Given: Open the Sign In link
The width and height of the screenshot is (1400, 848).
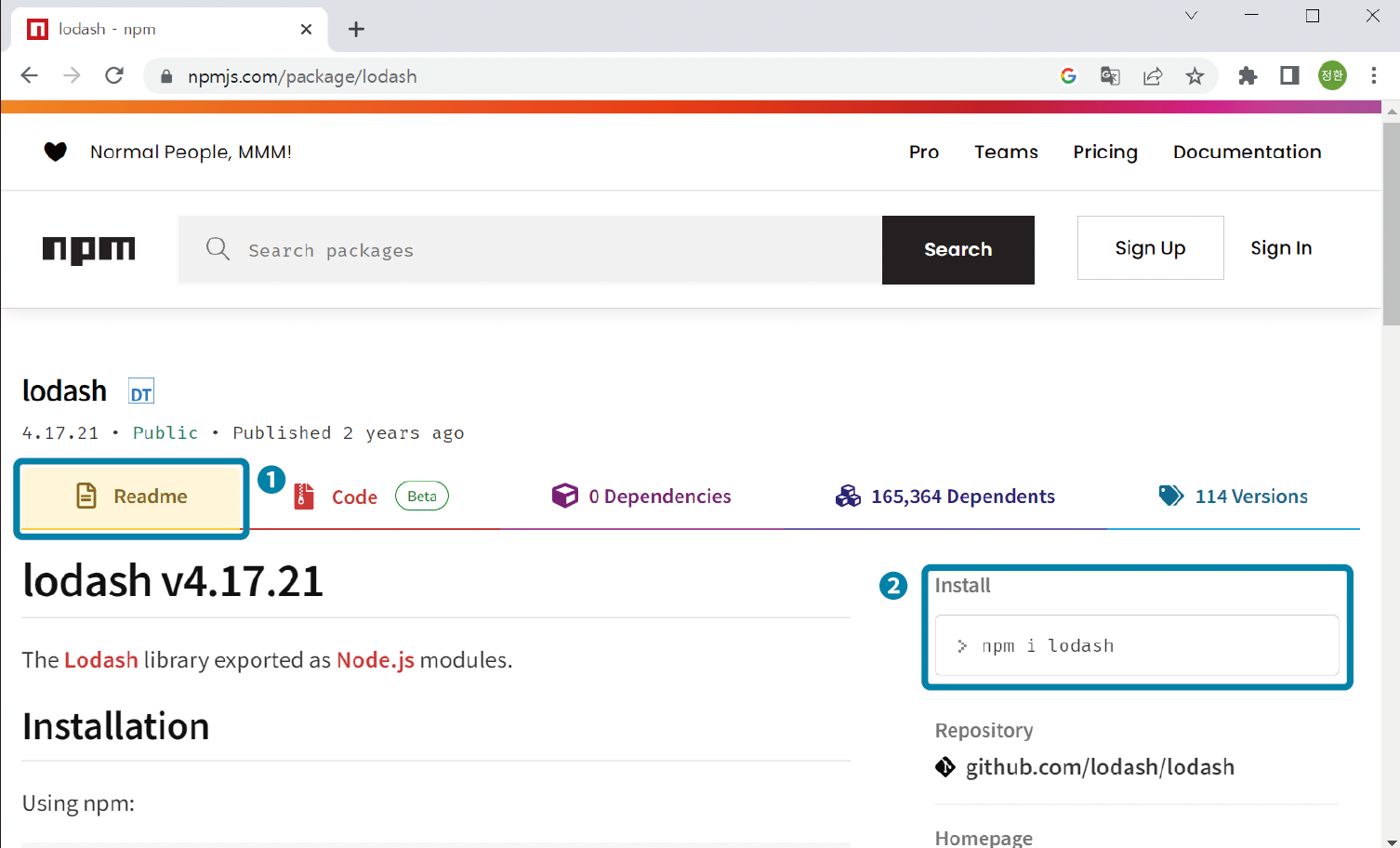Looking at the screenshot, I should 1281,248.
